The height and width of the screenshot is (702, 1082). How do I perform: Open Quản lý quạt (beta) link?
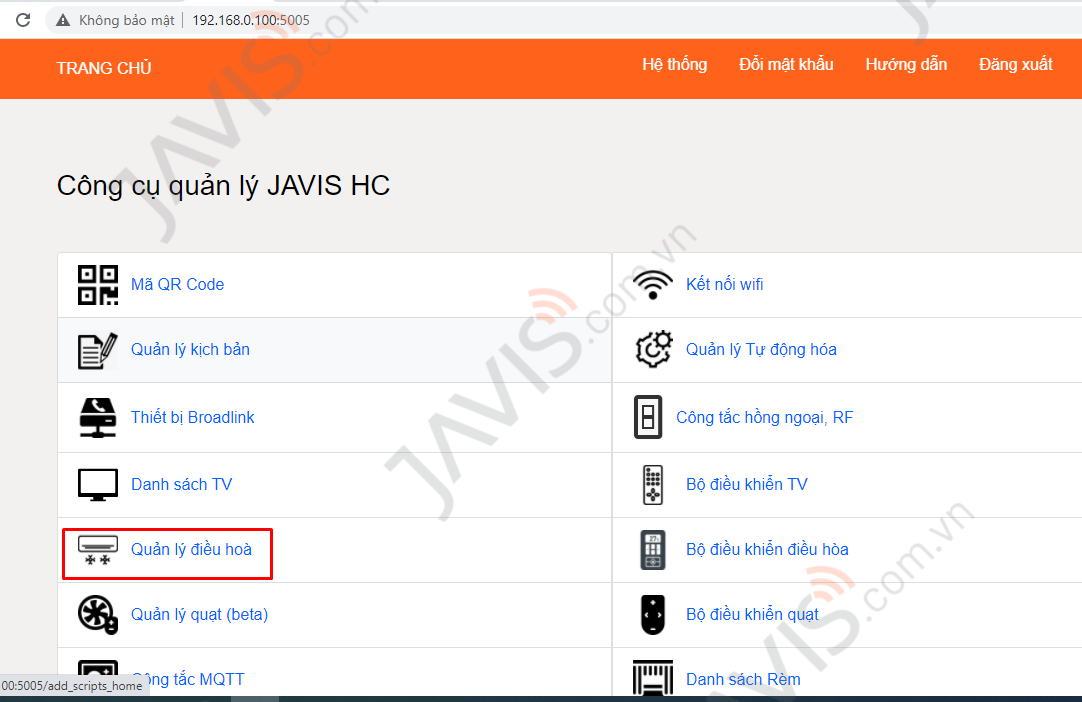[199, 614]
